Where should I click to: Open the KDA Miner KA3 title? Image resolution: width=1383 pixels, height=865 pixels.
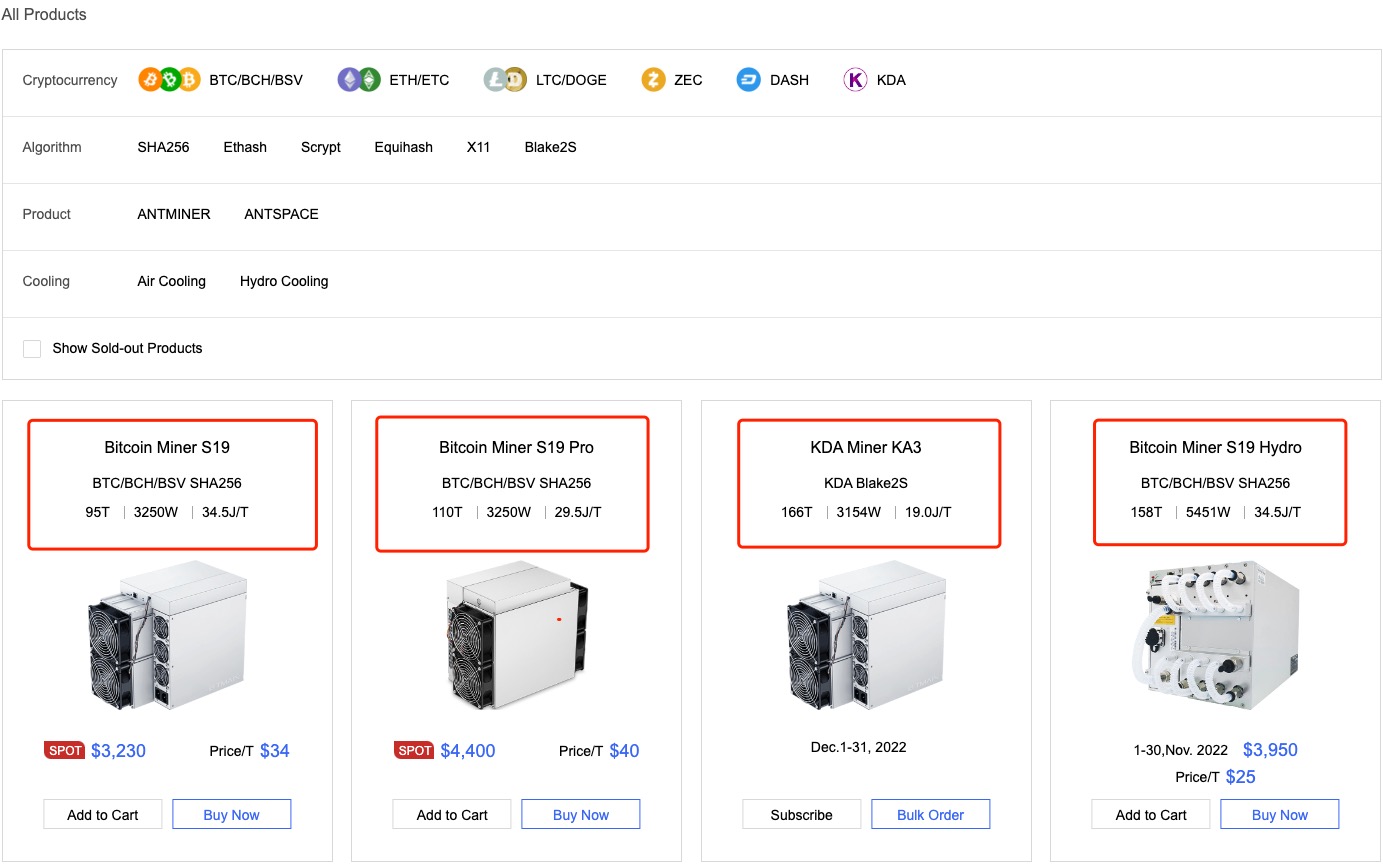[866, 447]
